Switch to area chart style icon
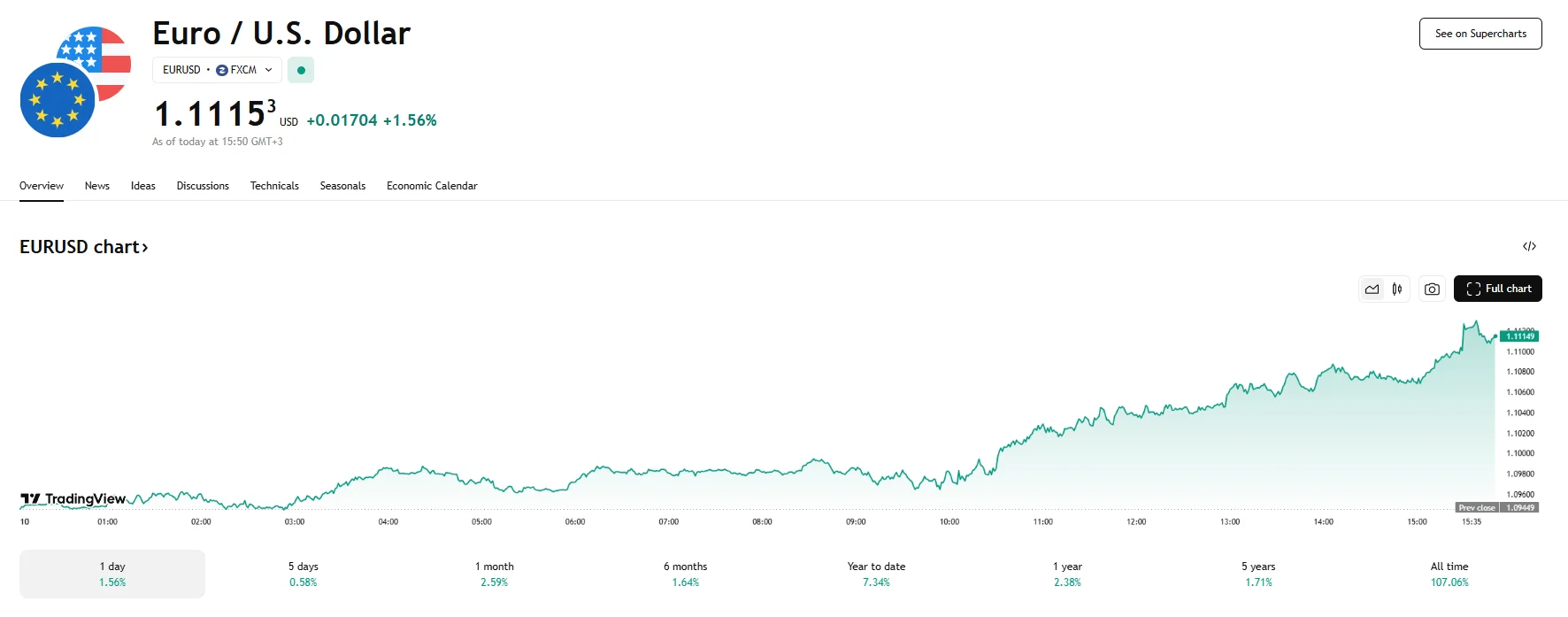 1372,289
